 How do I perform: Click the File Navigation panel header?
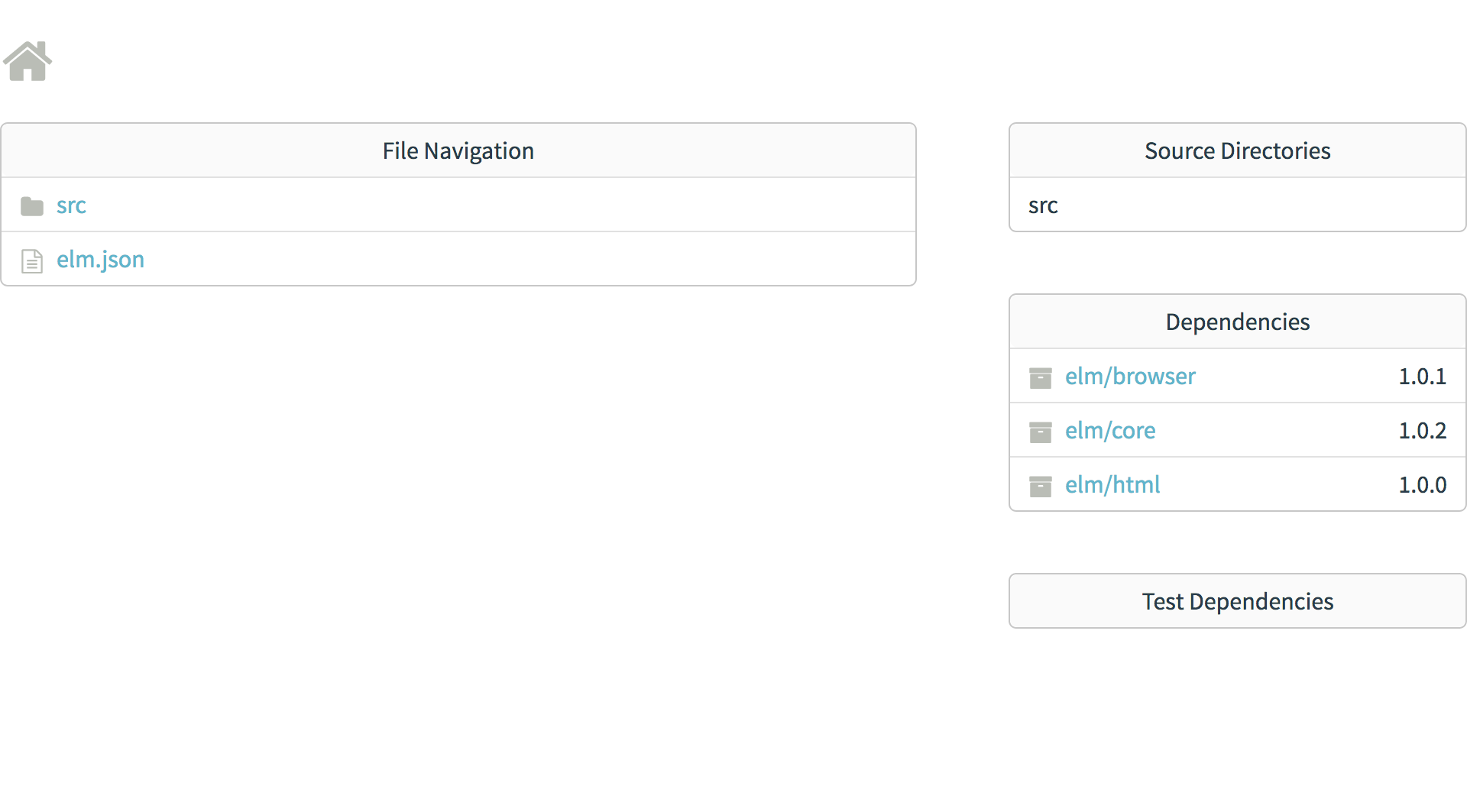(458, 151)
